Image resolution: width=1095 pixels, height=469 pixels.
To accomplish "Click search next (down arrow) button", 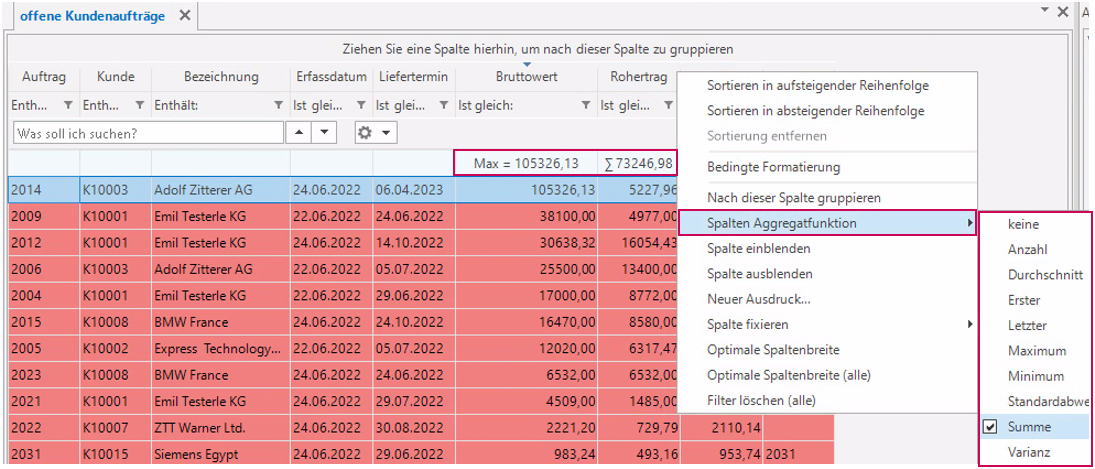I will [324, 132].
